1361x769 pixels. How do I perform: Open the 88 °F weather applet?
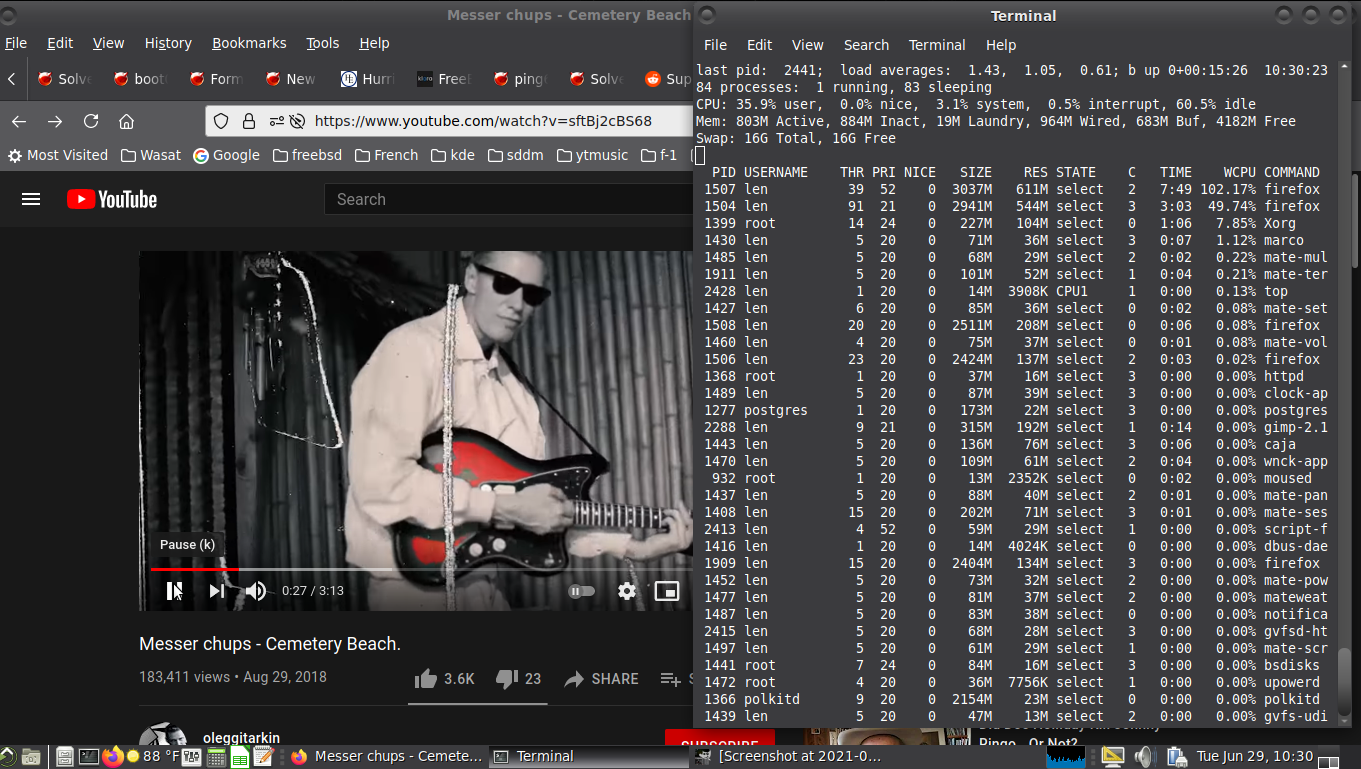coord(153,757)
